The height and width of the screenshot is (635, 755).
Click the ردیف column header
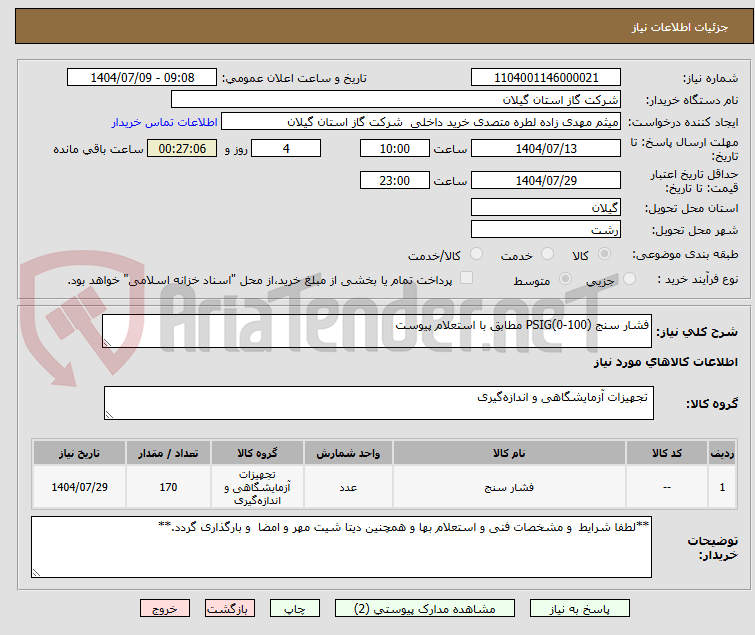click(722, 453)
